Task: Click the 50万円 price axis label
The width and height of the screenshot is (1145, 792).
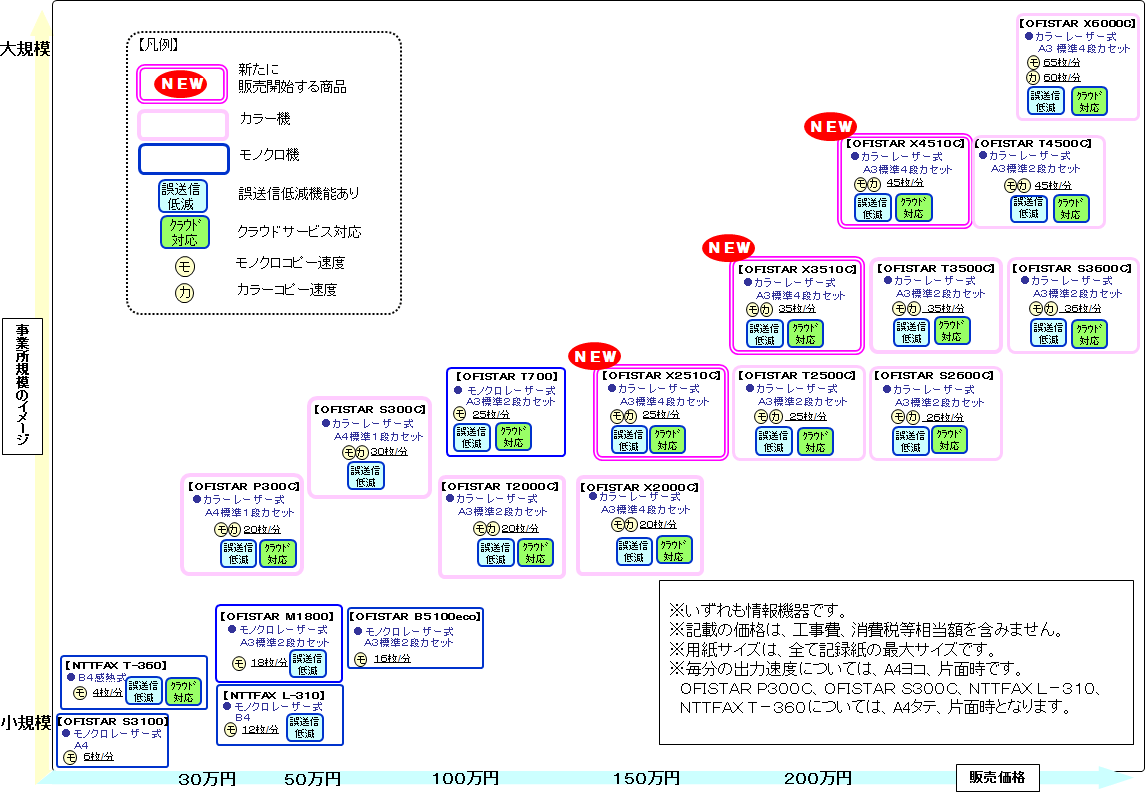Action: 313,780
